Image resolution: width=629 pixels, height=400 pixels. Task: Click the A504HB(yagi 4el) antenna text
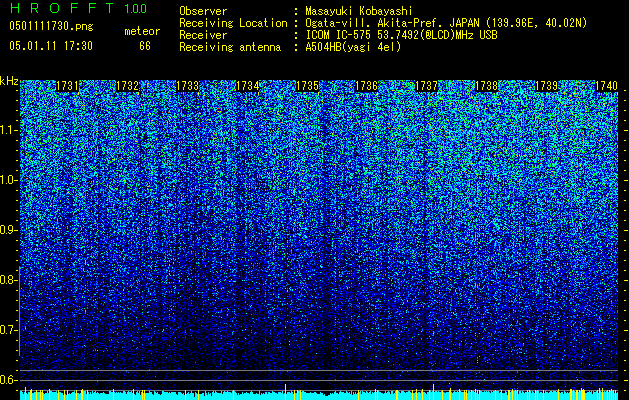[353, 47]
